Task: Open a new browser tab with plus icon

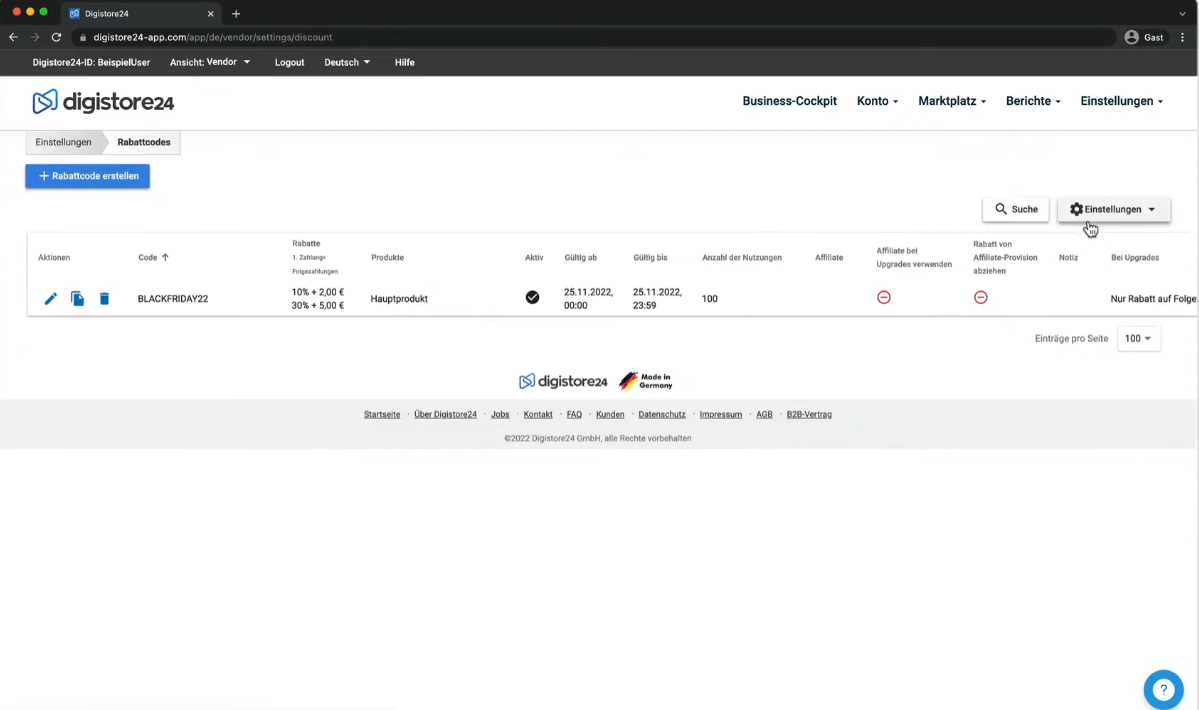Action: (236, 14)
